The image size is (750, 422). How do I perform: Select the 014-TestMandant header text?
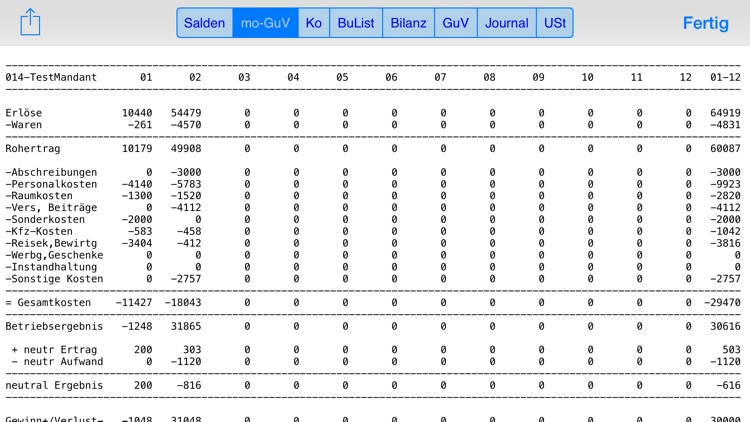(51, 78)
